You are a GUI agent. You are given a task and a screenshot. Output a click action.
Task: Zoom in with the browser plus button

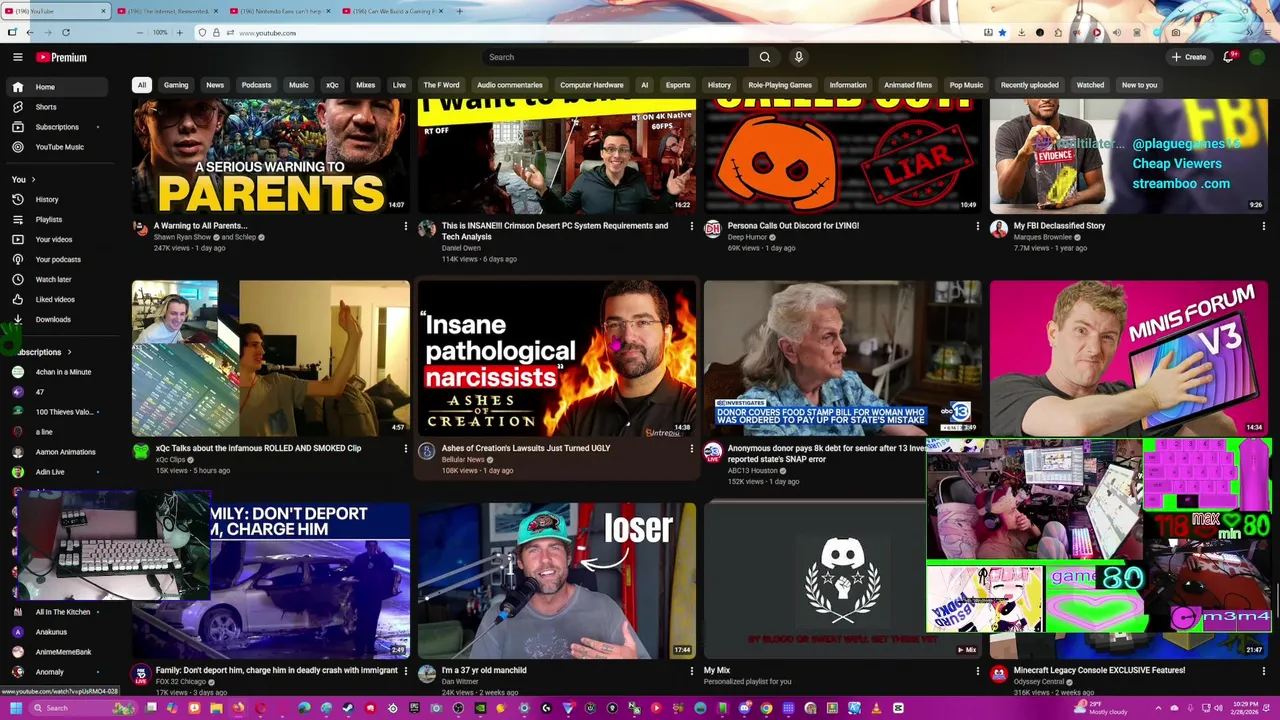(179, 33)
